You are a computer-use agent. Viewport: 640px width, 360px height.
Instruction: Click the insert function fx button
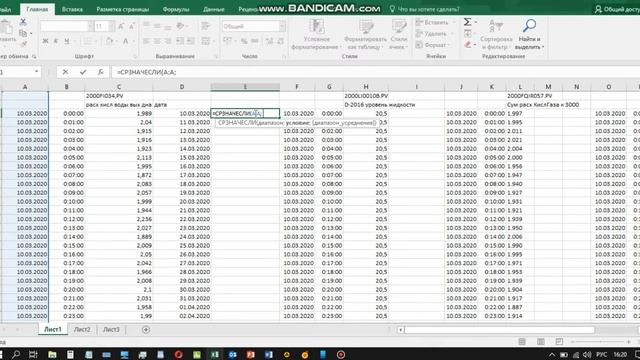tap(100, 72)
